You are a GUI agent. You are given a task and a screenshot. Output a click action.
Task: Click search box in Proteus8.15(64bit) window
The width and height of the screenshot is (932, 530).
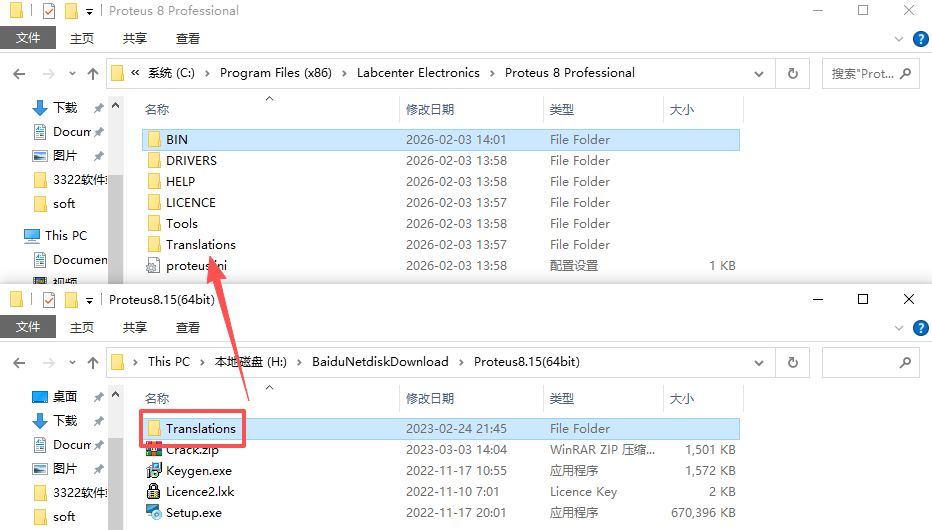tap(871, 362)
